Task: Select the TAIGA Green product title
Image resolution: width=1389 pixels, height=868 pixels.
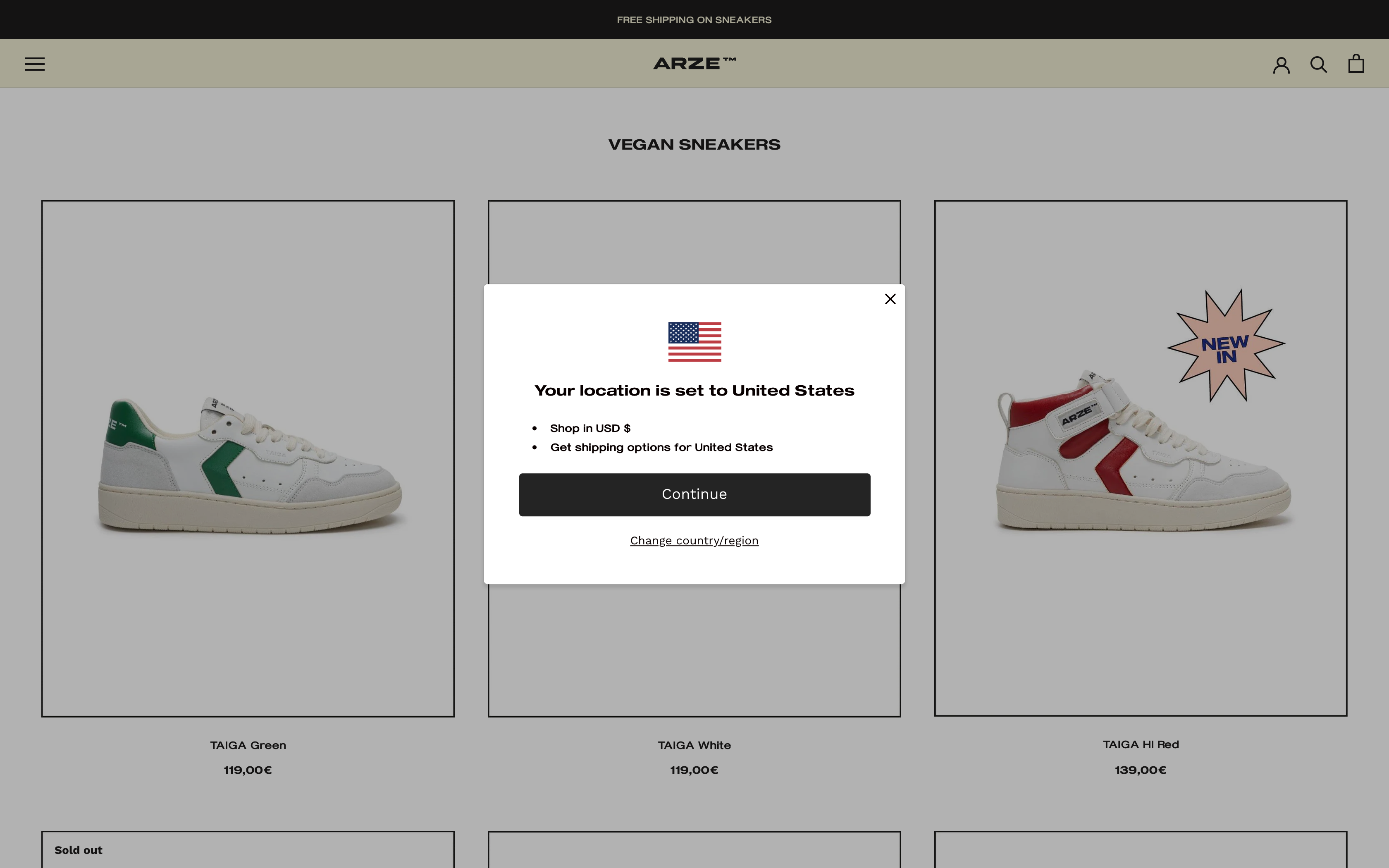Action: click(x=248, y=745)
